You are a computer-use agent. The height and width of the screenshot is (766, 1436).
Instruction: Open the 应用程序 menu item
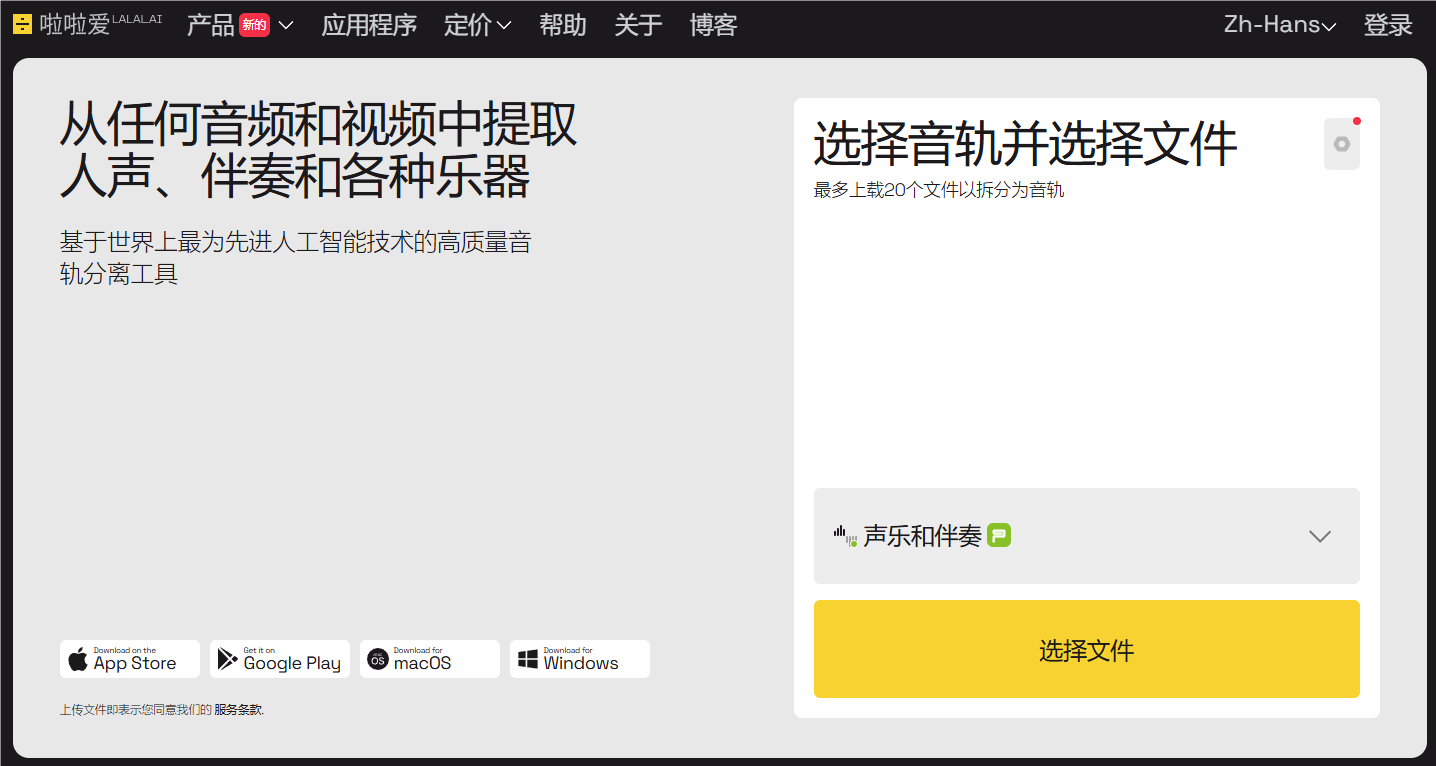[x=369, y=25]
